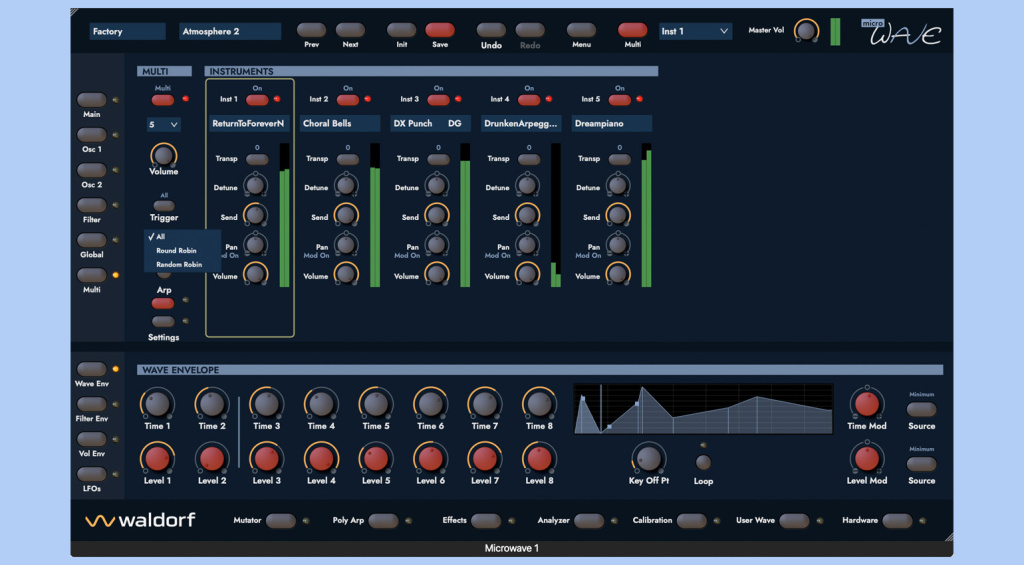
Task: Click the red Level 1 knob
Action: pos(157,459)
